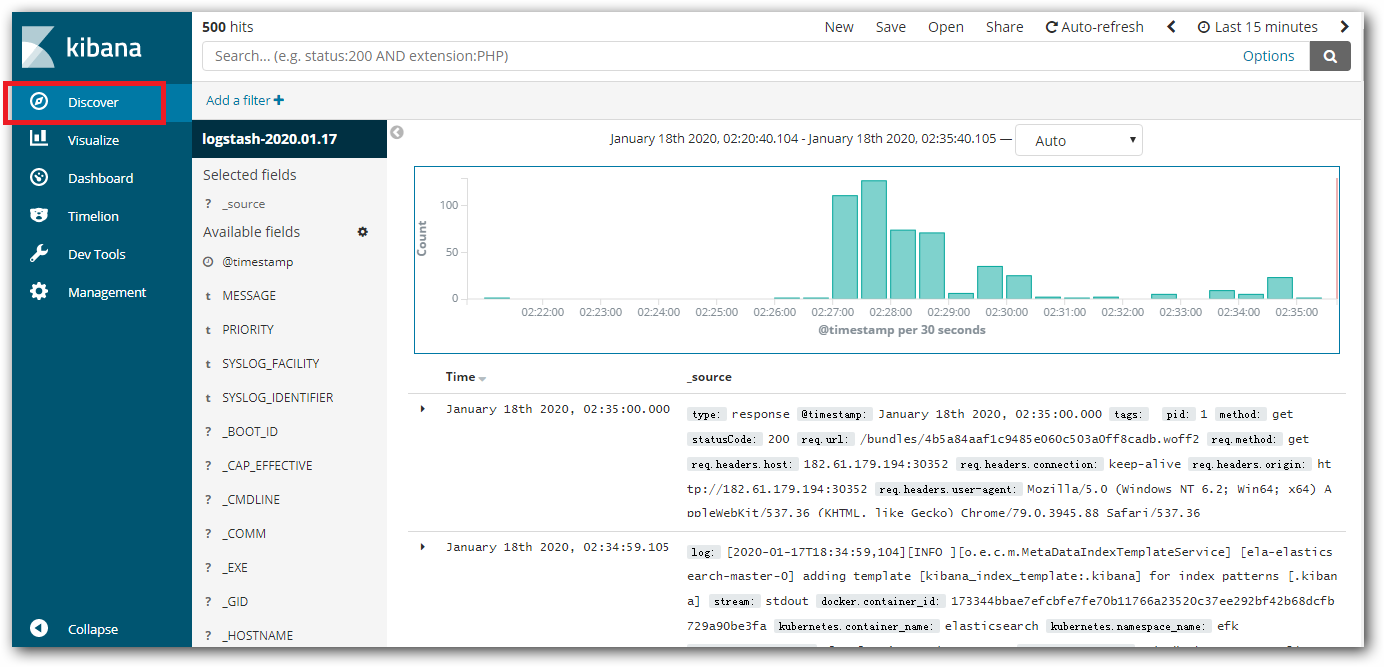Select the Open menu item
Screen dimensions: 1384x667
point(946,27)
